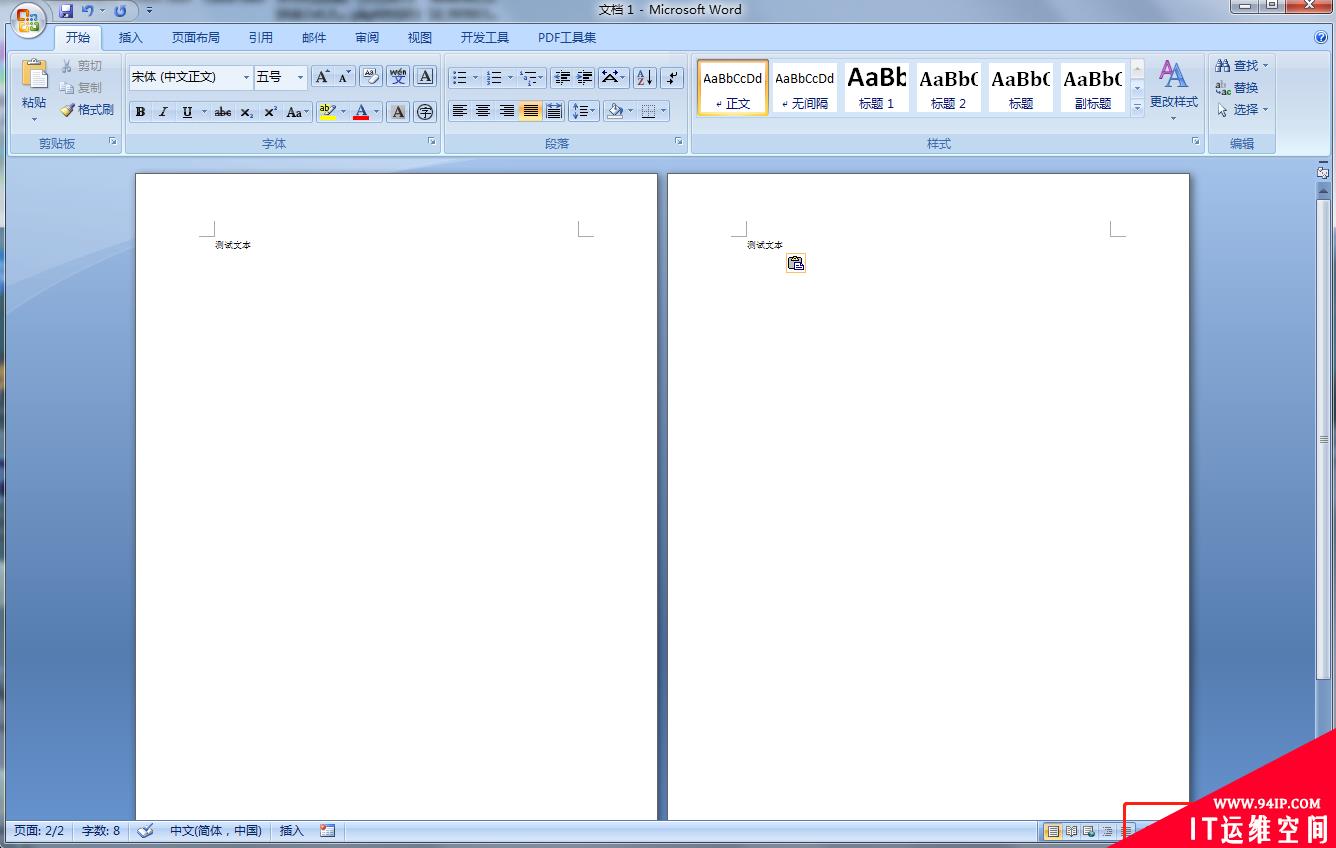This screenshot has height=848, width=1336.
Task: Open the Styles pane launcher
Action: pos(1195,142)
